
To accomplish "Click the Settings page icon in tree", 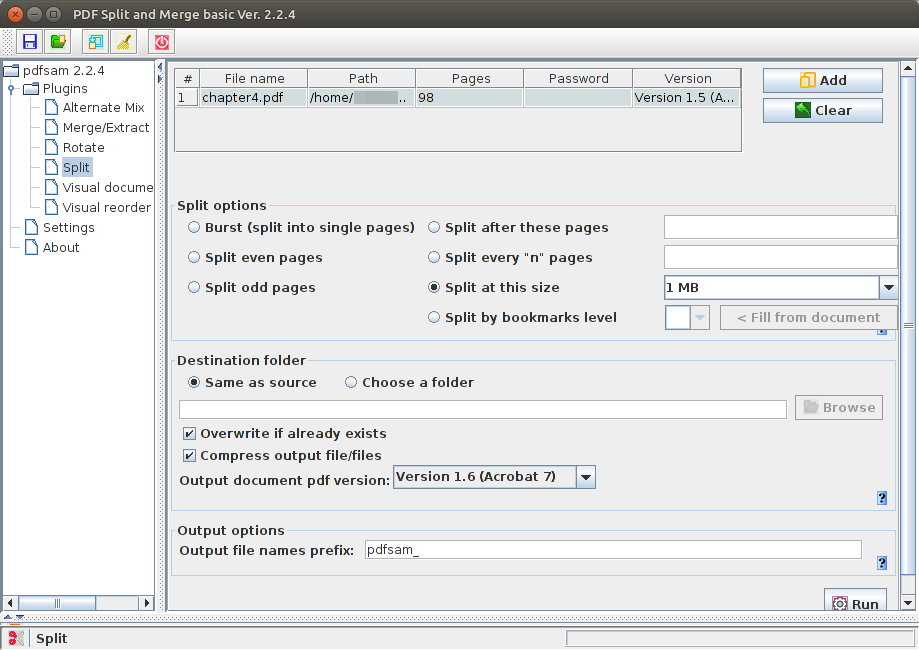I will coord(32,227).
